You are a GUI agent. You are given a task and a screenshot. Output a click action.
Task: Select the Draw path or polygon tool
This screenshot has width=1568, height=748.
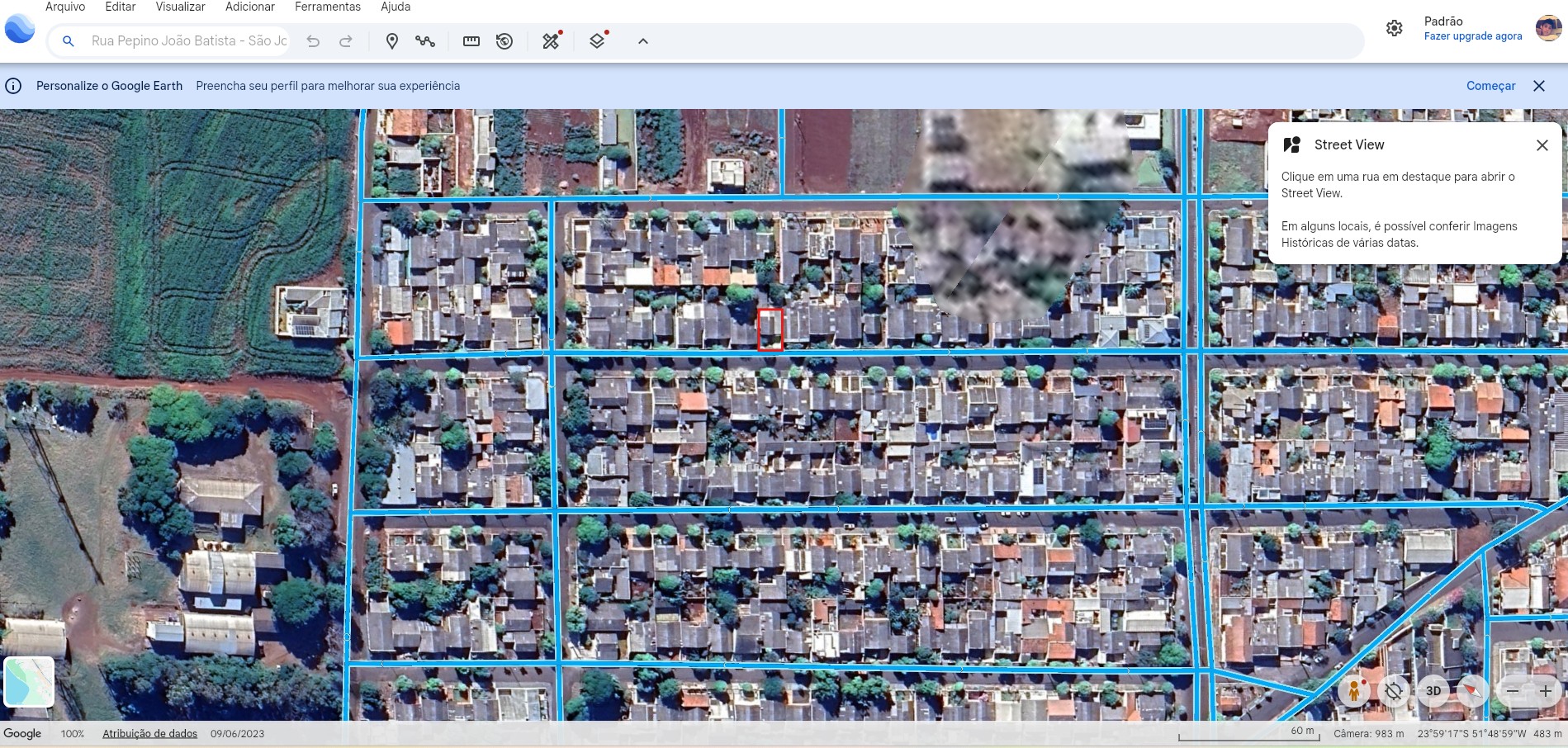[x=425, y=41]
